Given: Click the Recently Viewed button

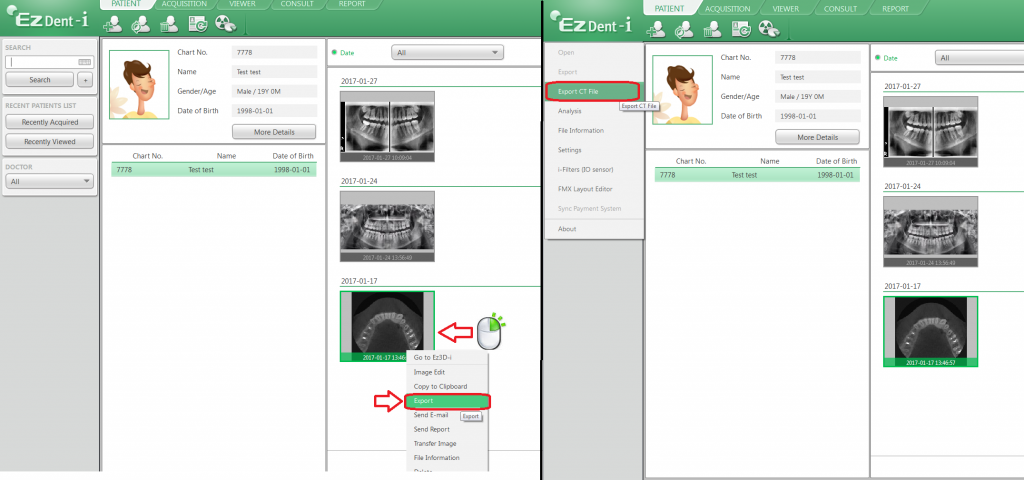Looking at the screenshot, I should pos(50,142).
